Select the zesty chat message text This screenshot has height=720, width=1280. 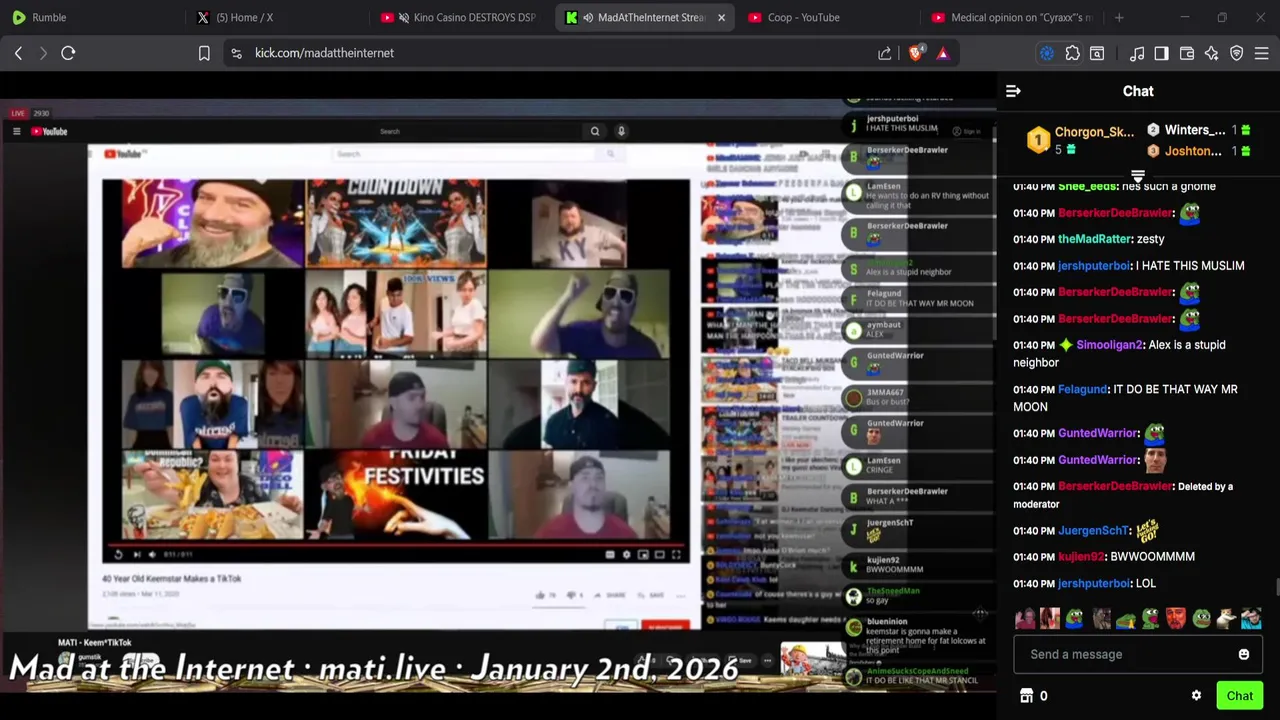[1151, 239]
